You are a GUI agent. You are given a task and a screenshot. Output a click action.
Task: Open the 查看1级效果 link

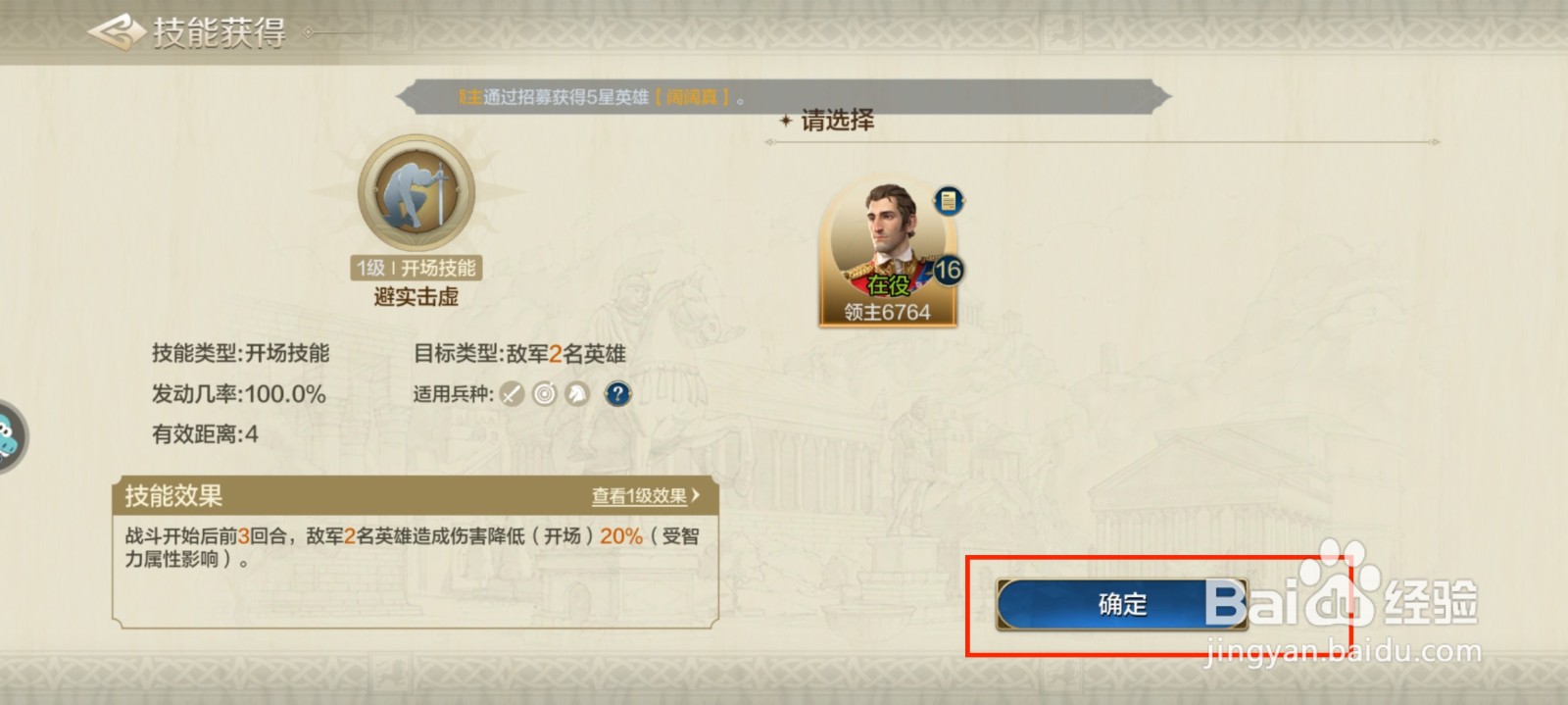point(639,496)
